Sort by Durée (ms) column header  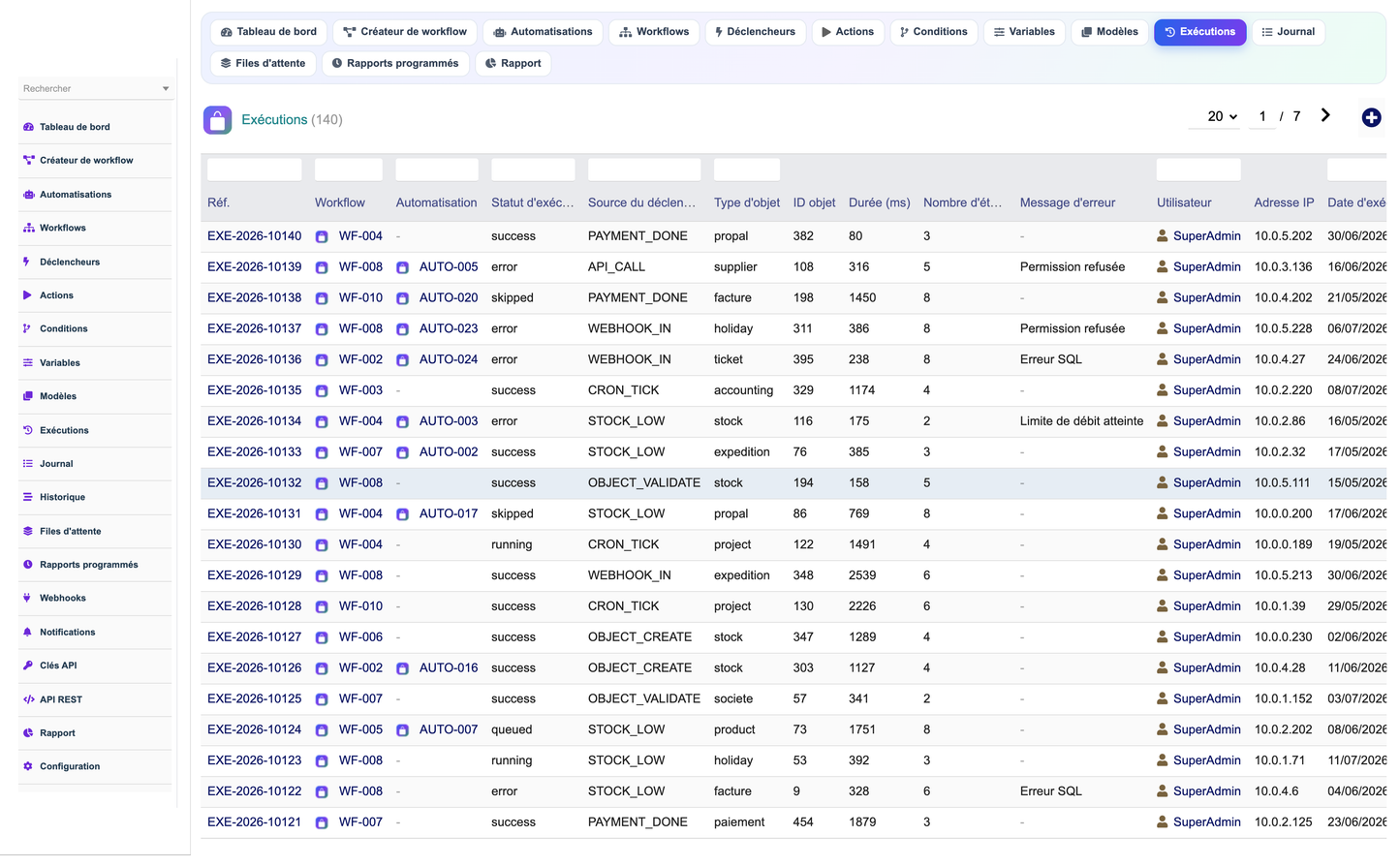click(x=879, y=203)
